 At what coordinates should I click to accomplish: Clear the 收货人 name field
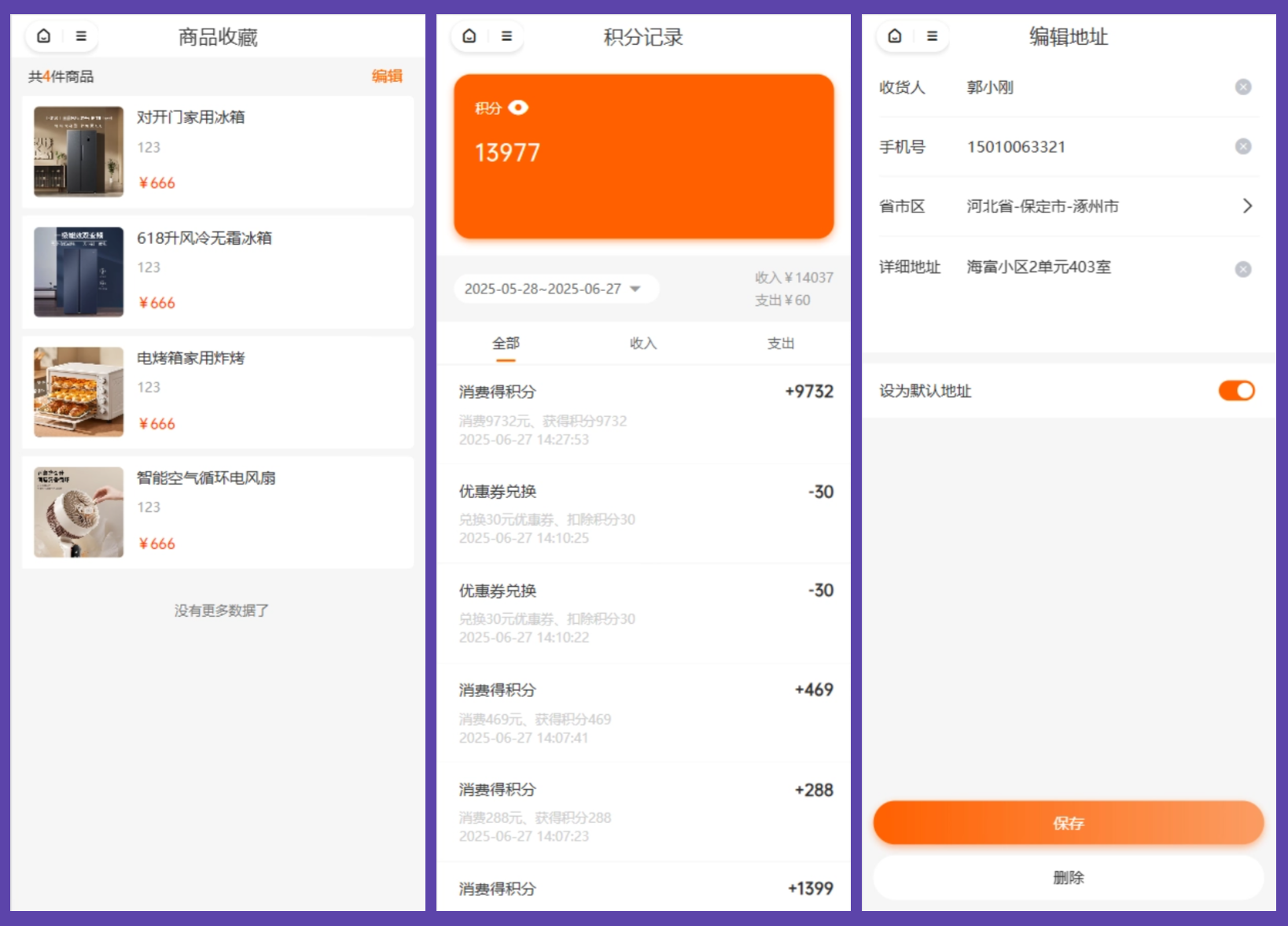[1242, 87]
